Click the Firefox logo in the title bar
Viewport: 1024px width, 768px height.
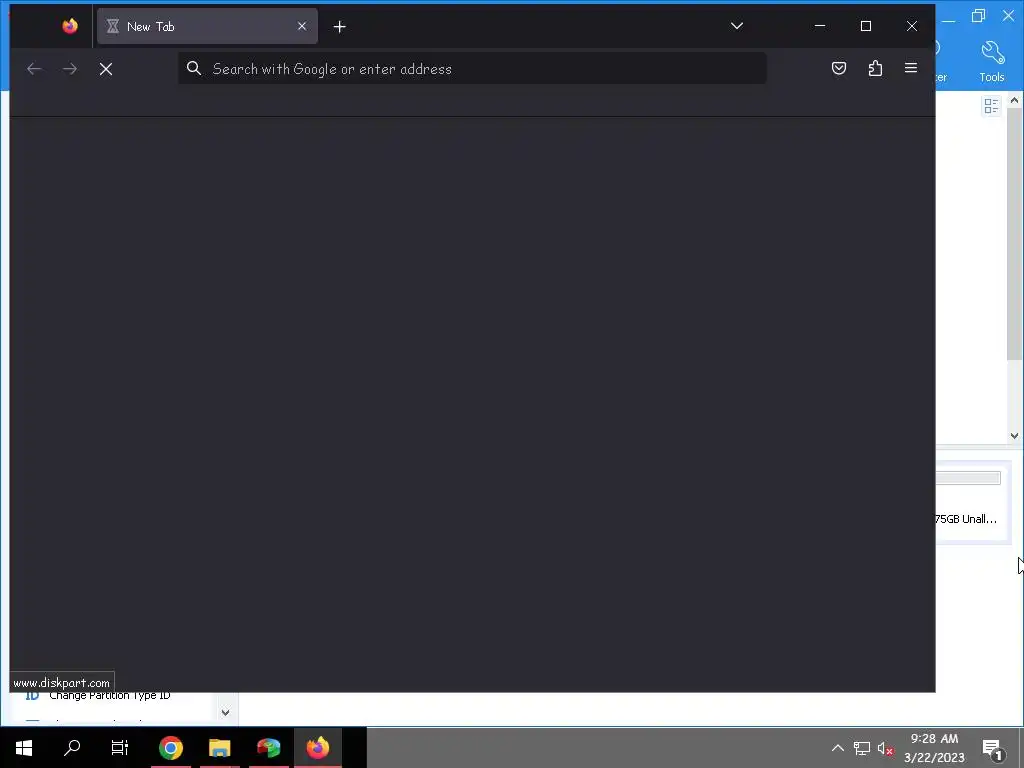pos(70,26)
